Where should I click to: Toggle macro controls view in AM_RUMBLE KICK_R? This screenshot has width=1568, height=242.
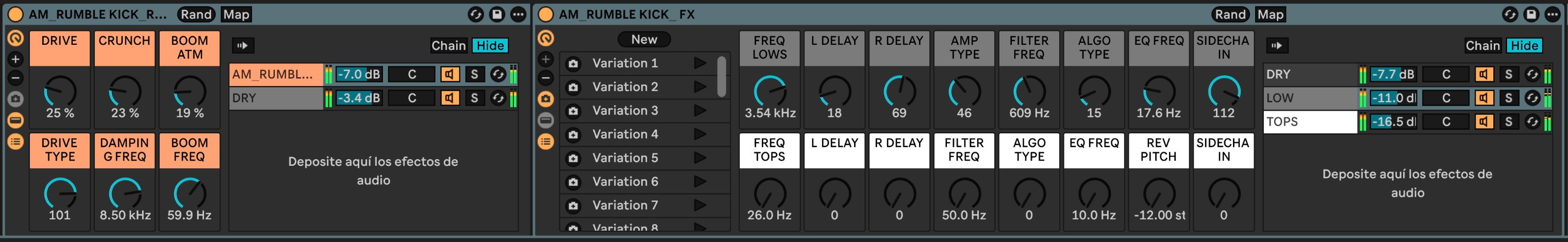pos(15,38)
